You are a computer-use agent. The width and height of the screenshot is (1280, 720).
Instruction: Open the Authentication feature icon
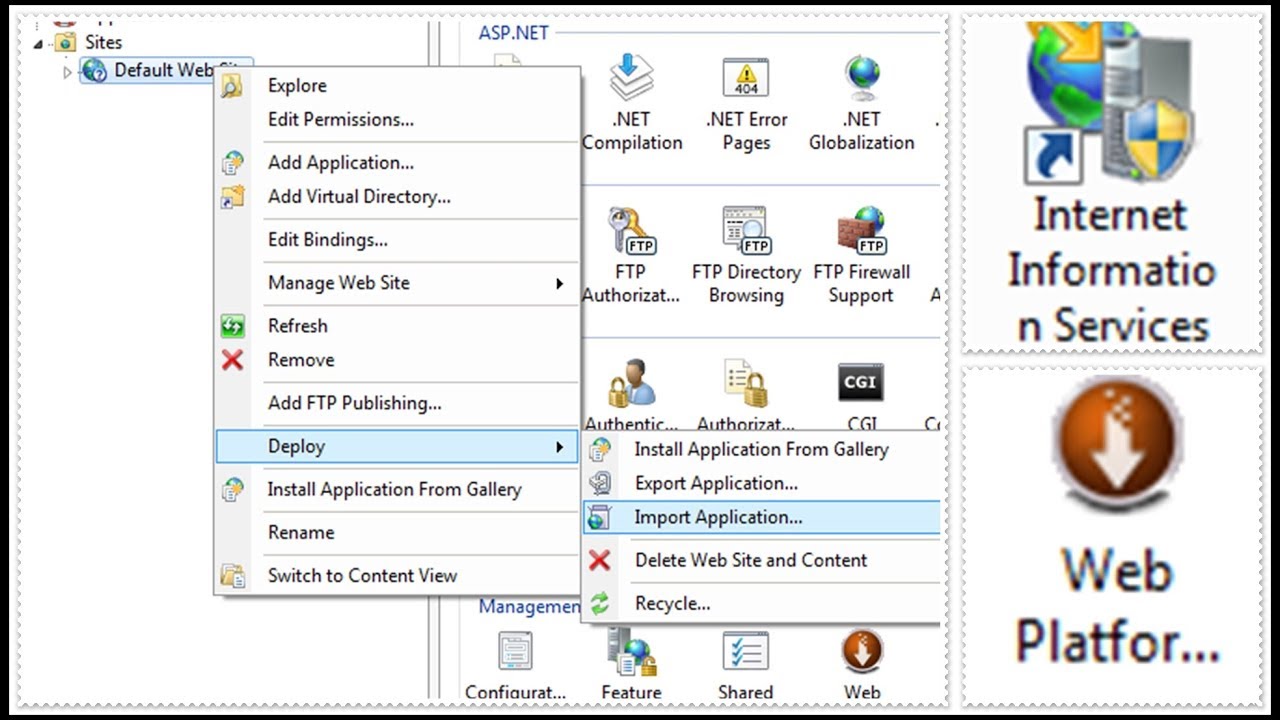(x=632, y=383)
